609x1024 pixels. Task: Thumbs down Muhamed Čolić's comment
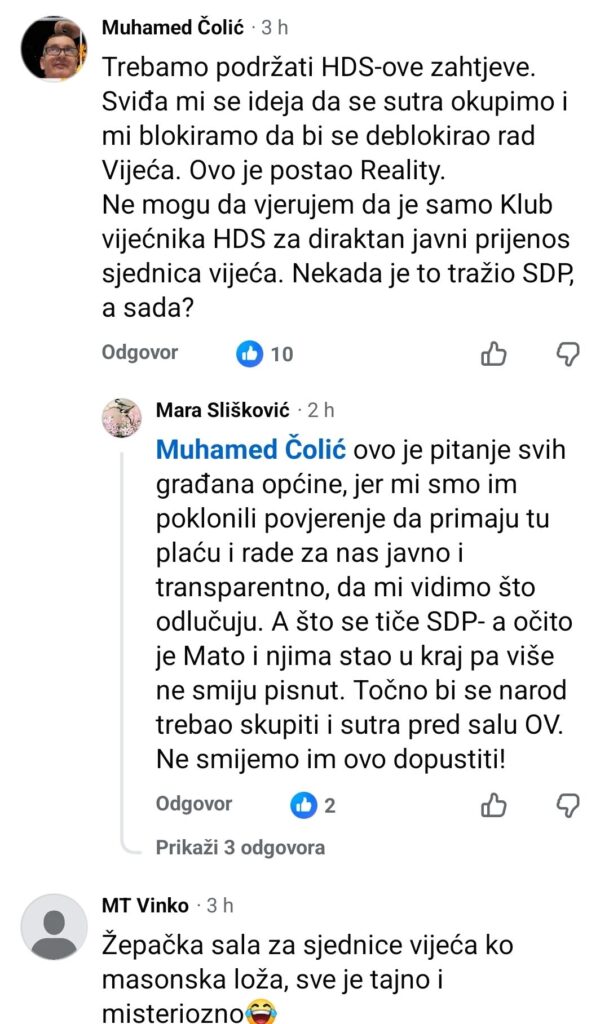(x=569, y=353)
